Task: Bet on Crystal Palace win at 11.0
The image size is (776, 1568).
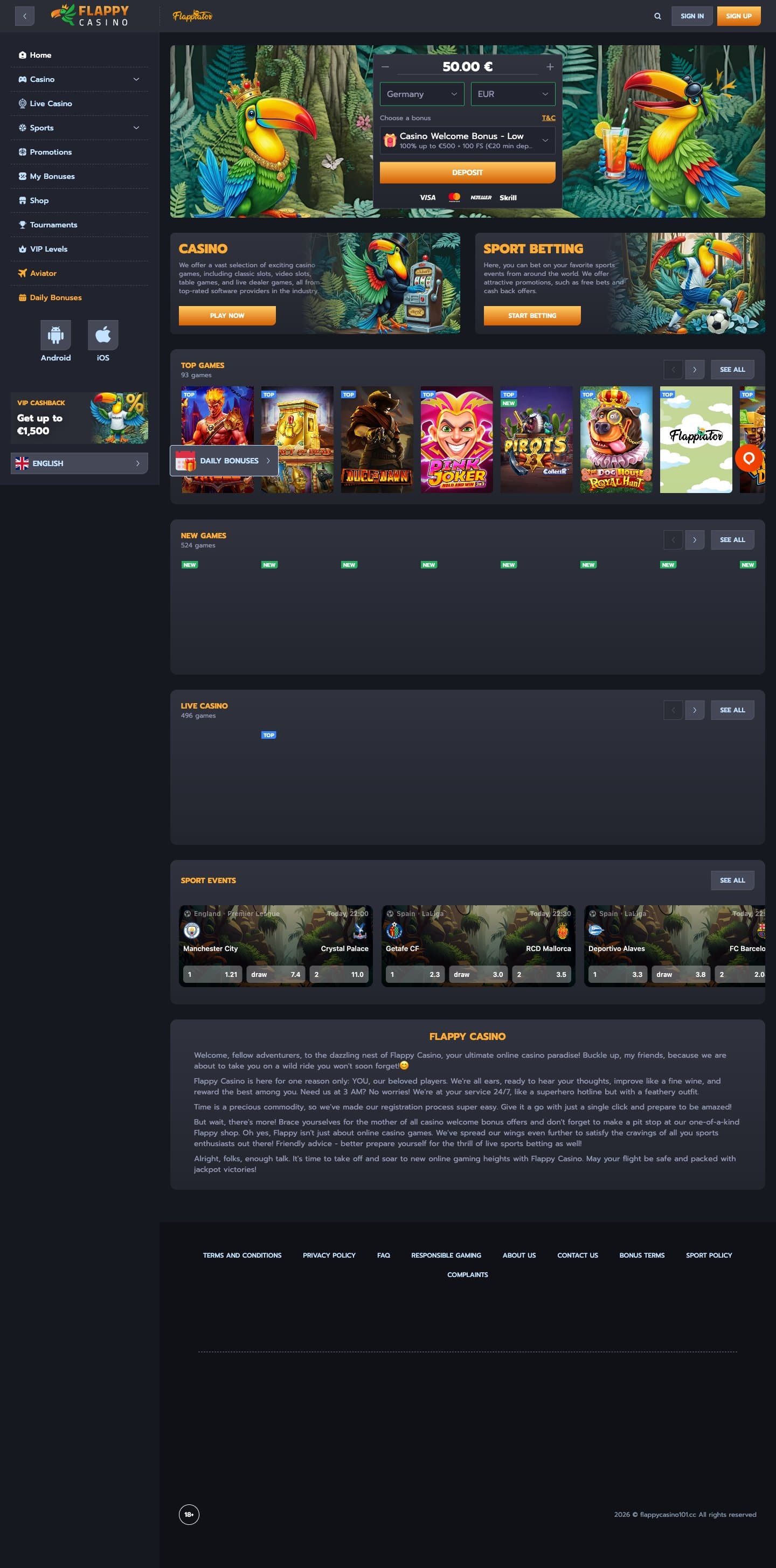Action: click(x=339, y=975)
